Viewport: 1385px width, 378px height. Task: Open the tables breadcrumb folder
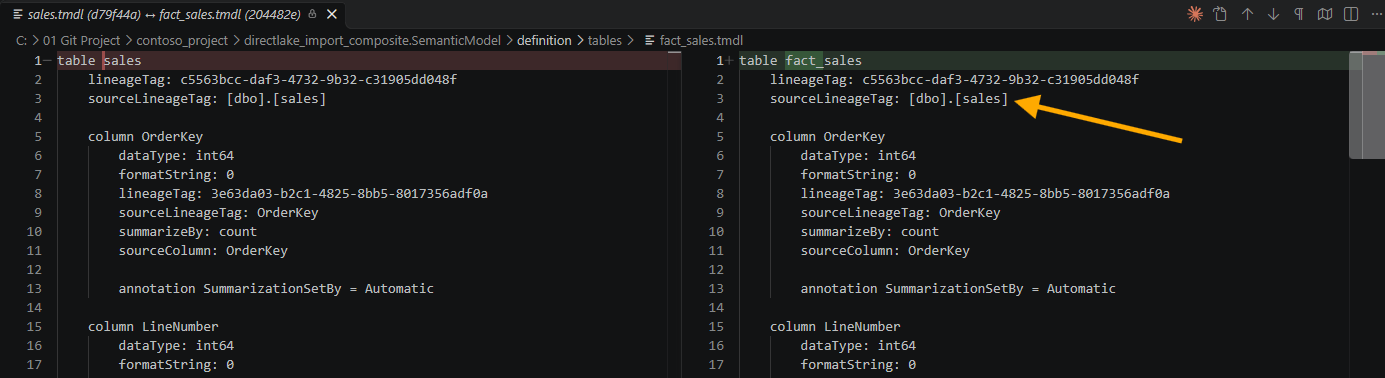tap(605, 40)
